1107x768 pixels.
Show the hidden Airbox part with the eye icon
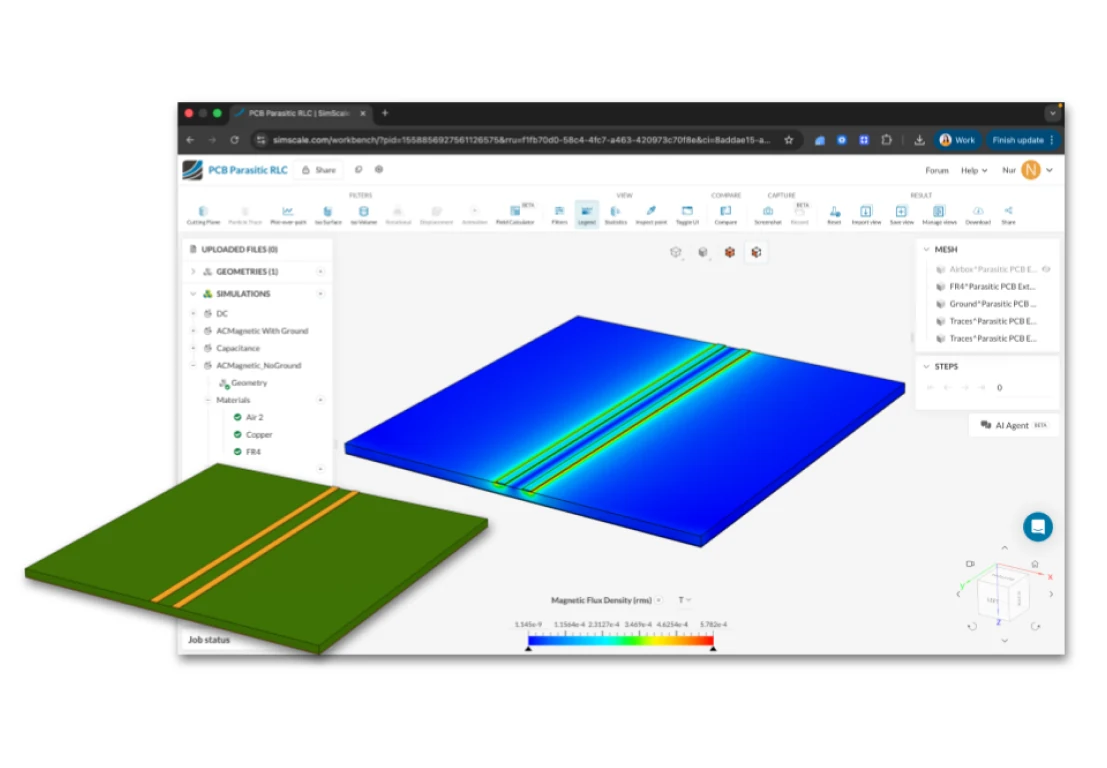pos(1046,269)
